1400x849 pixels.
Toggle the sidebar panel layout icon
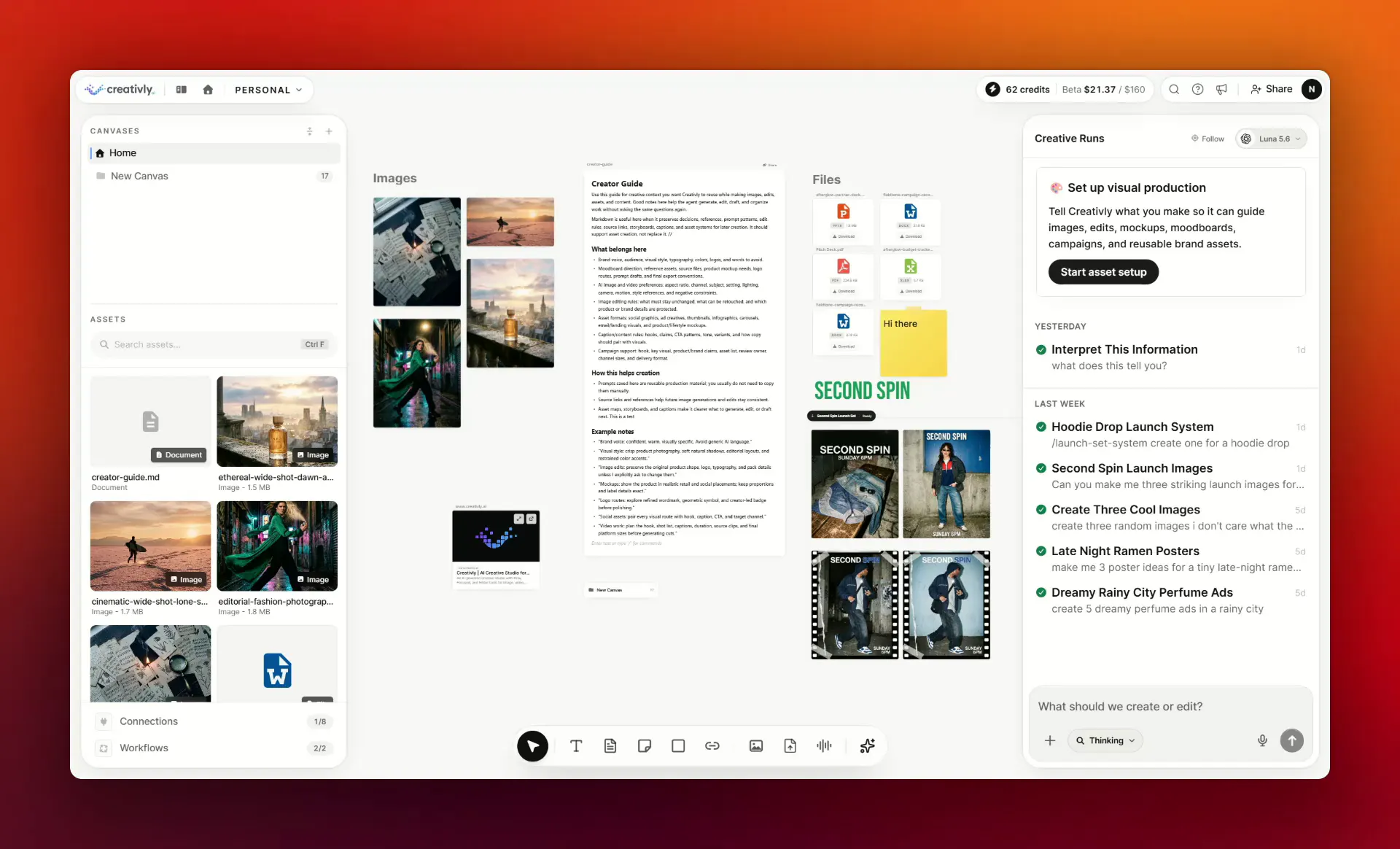click(x=182, y=90)
